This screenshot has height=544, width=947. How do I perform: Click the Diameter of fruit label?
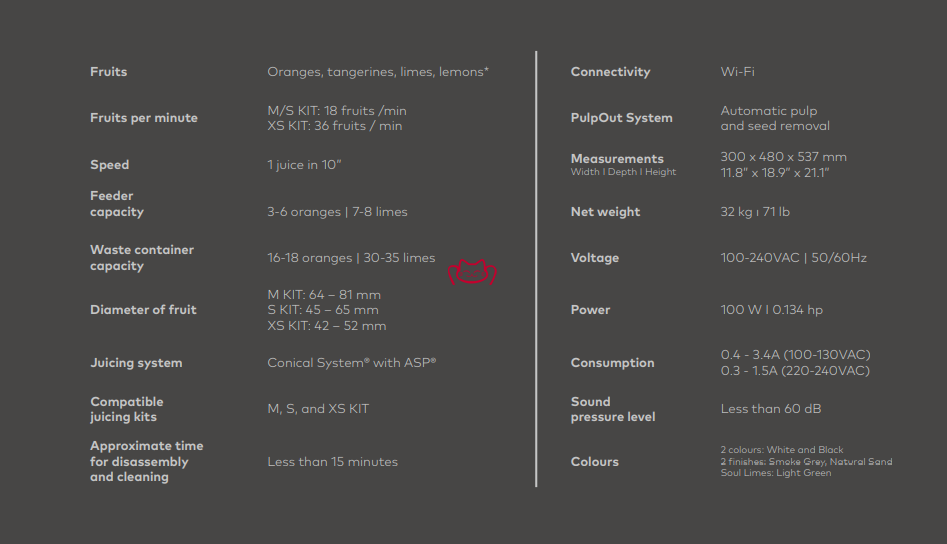[x=143, y=310]
